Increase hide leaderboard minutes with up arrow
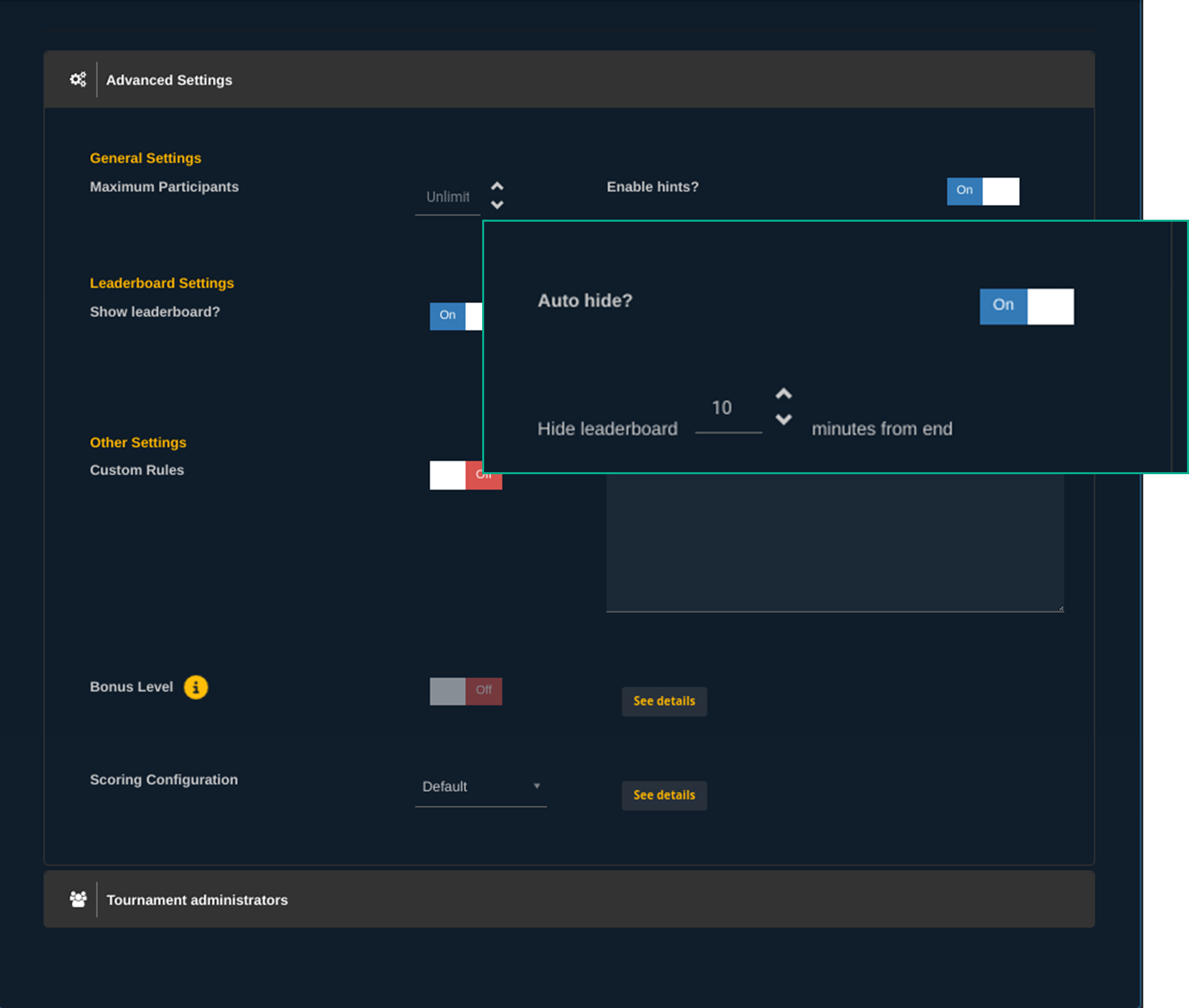1189x1008 pixels. pos(783,394)
